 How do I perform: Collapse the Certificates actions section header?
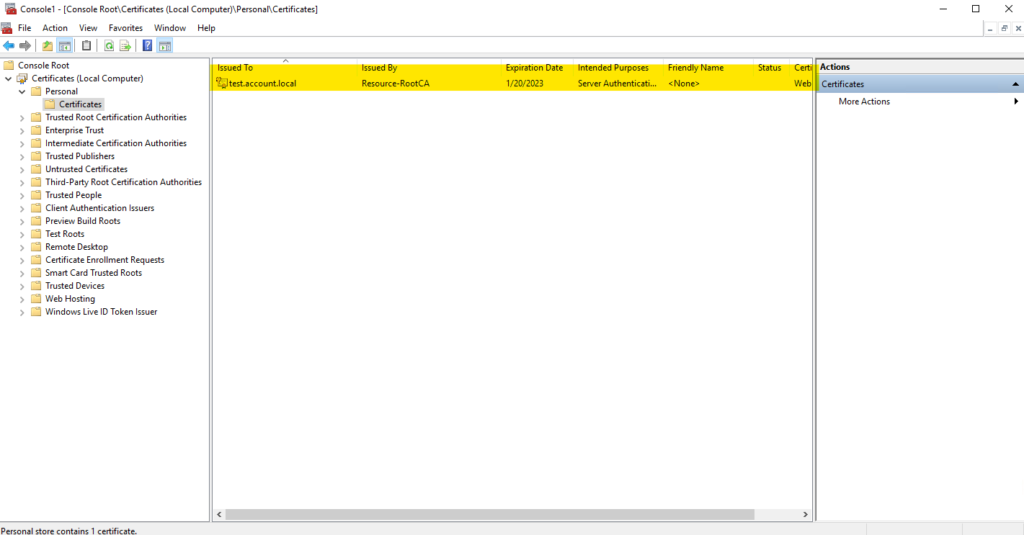(1016, 85)
